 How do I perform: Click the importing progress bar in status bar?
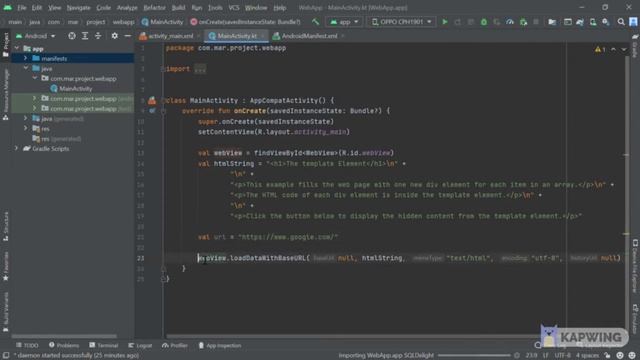[474, 356]
